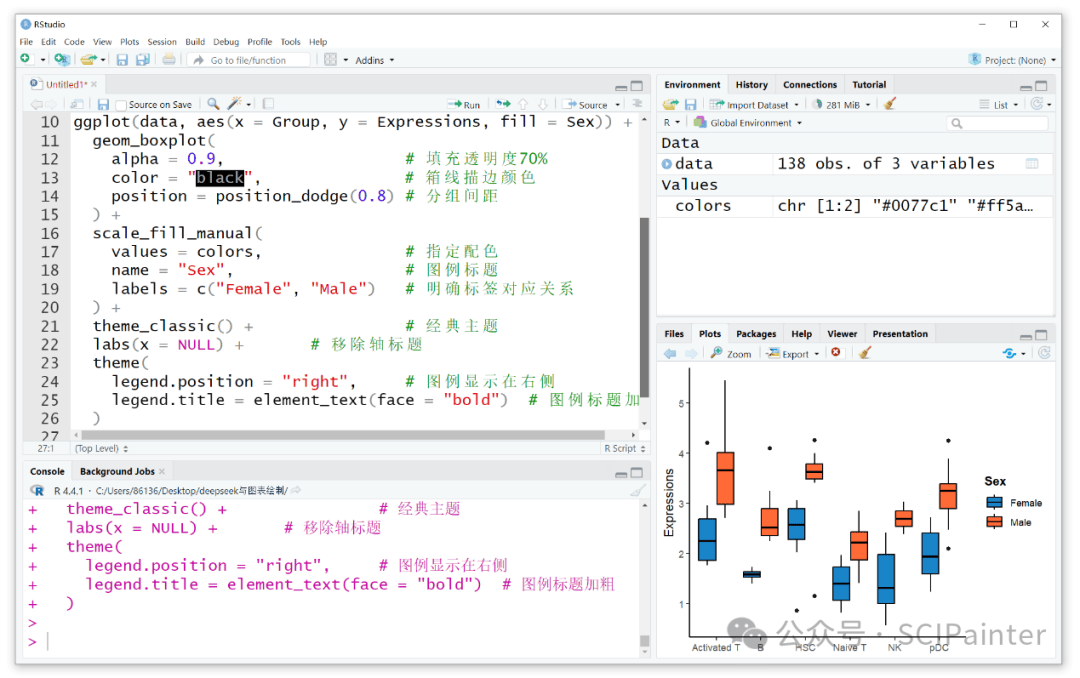Clear all plots with broom icon
Image resolution: width=1080 pixels, height=678 pixels.
pos(865,353)
